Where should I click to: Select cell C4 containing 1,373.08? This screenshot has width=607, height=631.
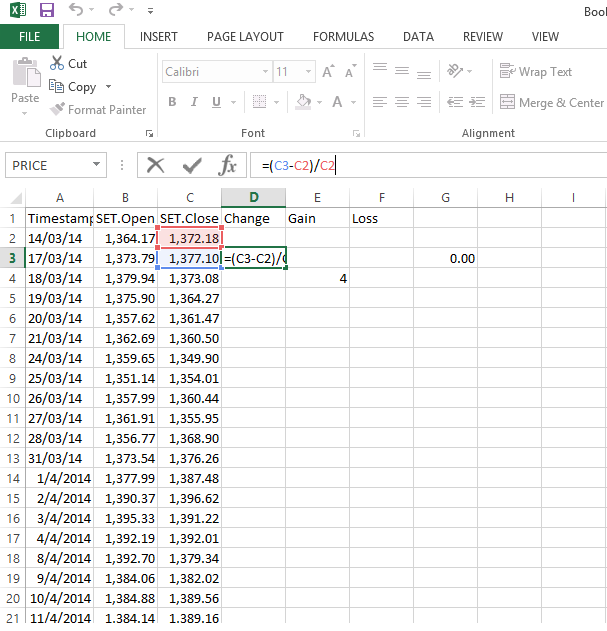[190, 278]
